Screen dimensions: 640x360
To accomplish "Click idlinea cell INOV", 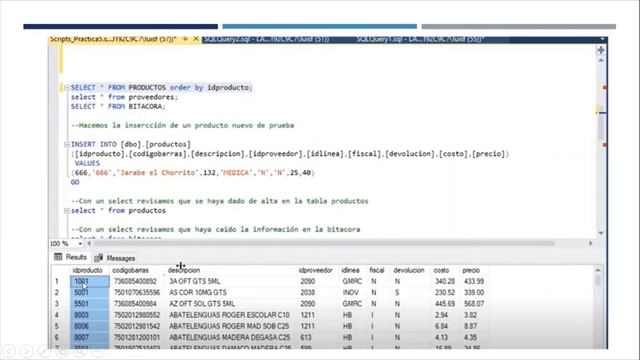I will coord(351,293).
